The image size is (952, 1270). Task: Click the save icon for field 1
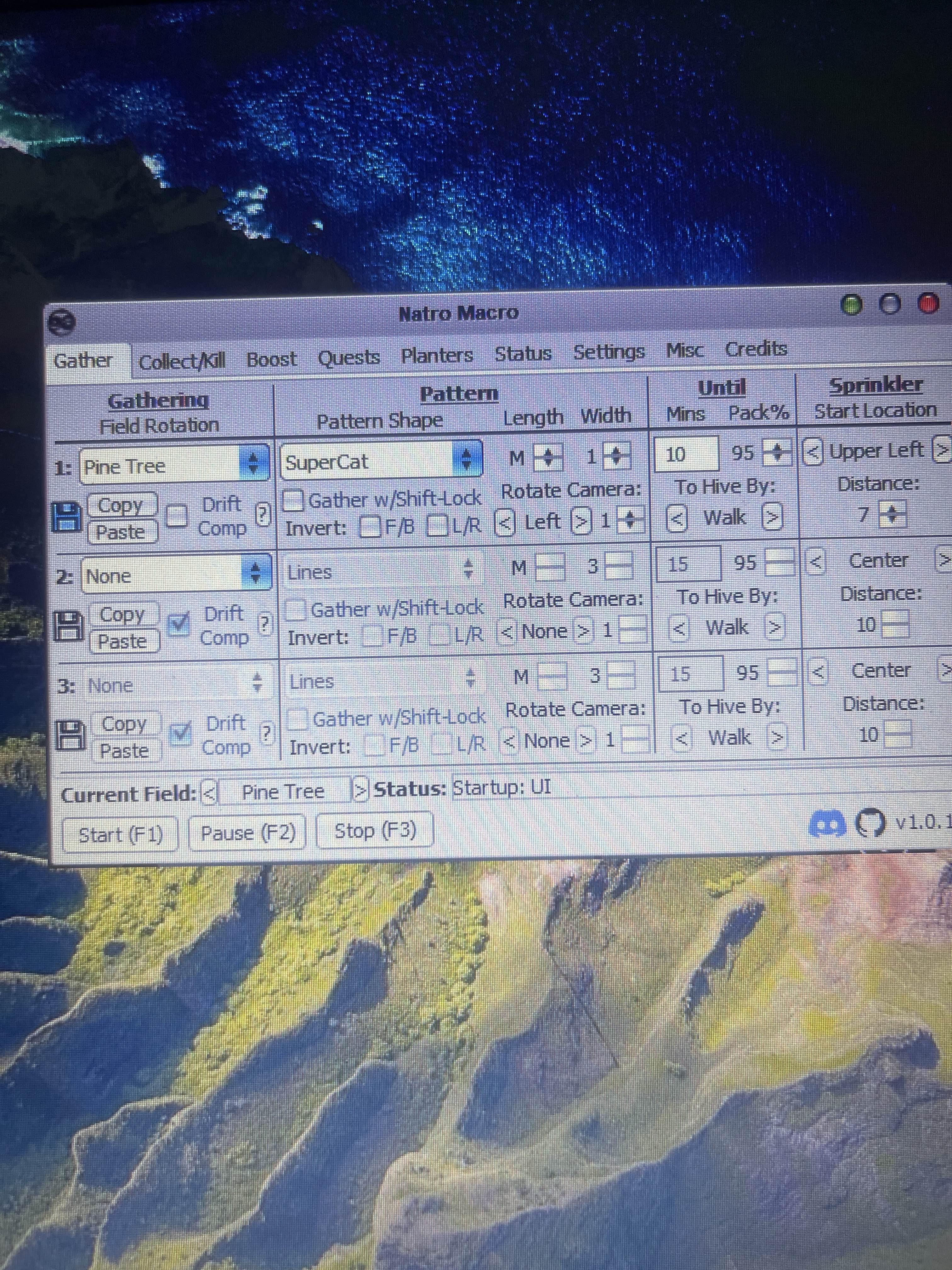[x=66, y=517]
